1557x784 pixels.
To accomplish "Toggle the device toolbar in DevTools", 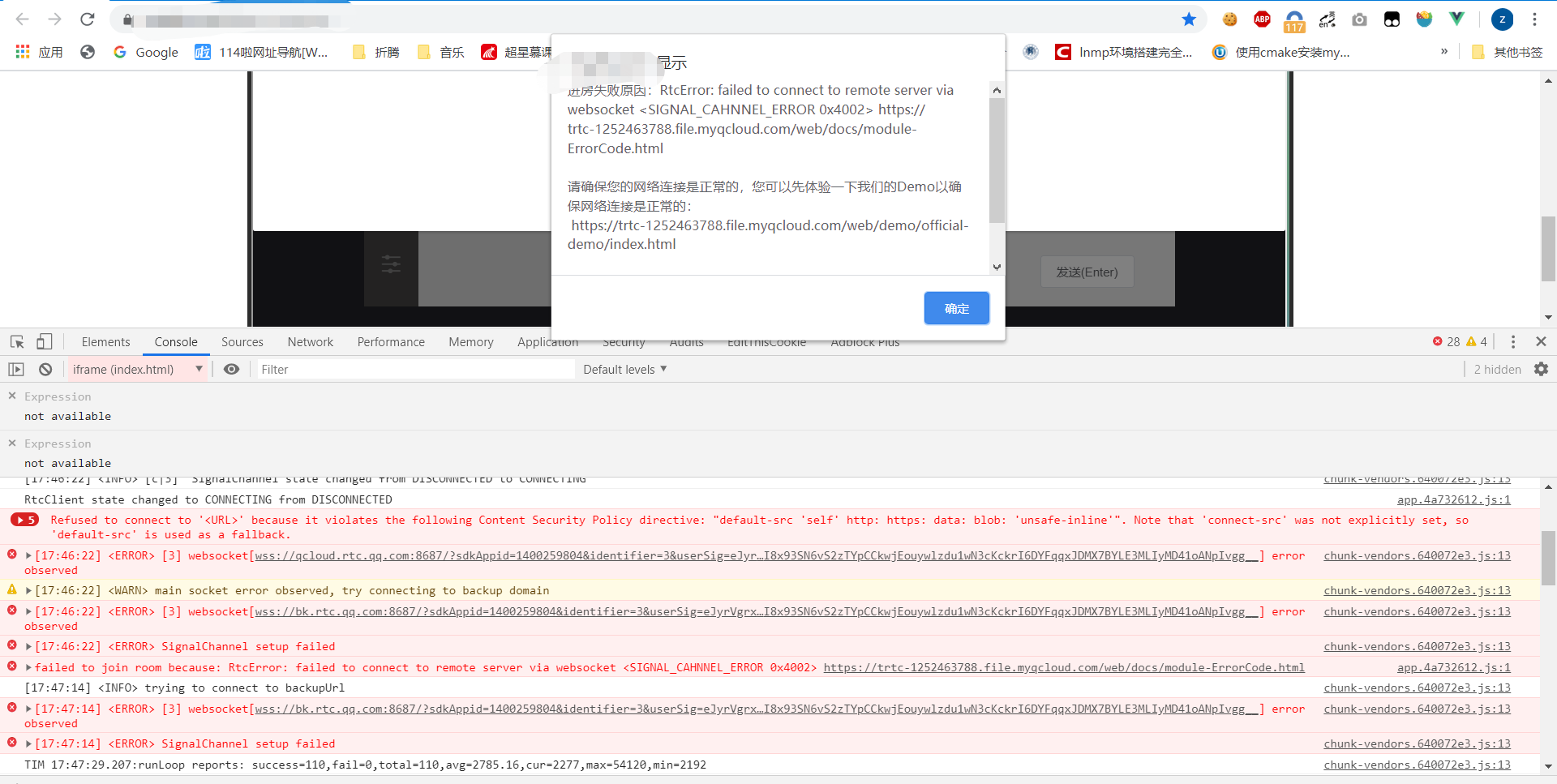I will click(45, 341).
